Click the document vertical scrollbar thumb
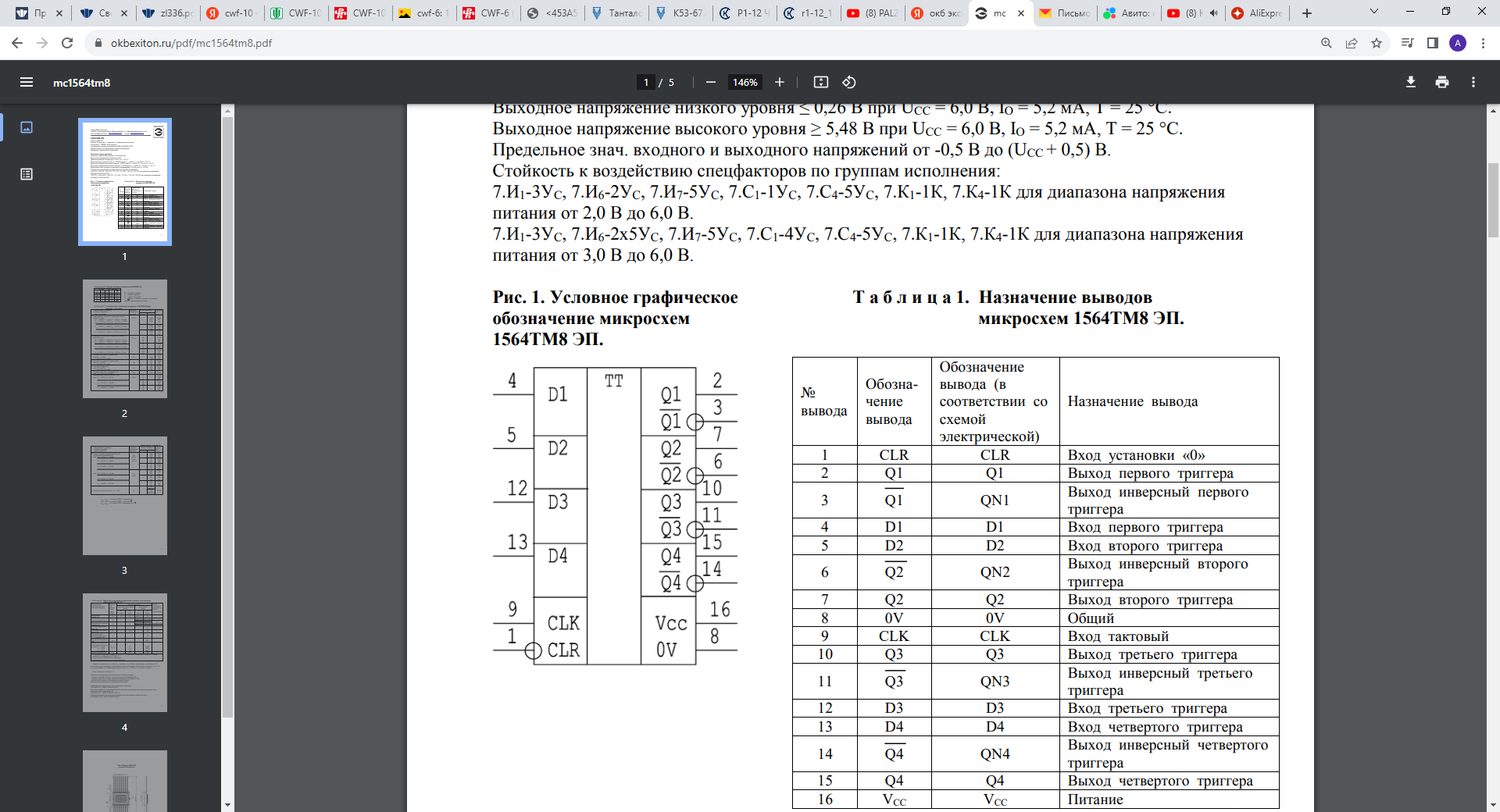This screenshot has width=1500, height=812. 1493,199
